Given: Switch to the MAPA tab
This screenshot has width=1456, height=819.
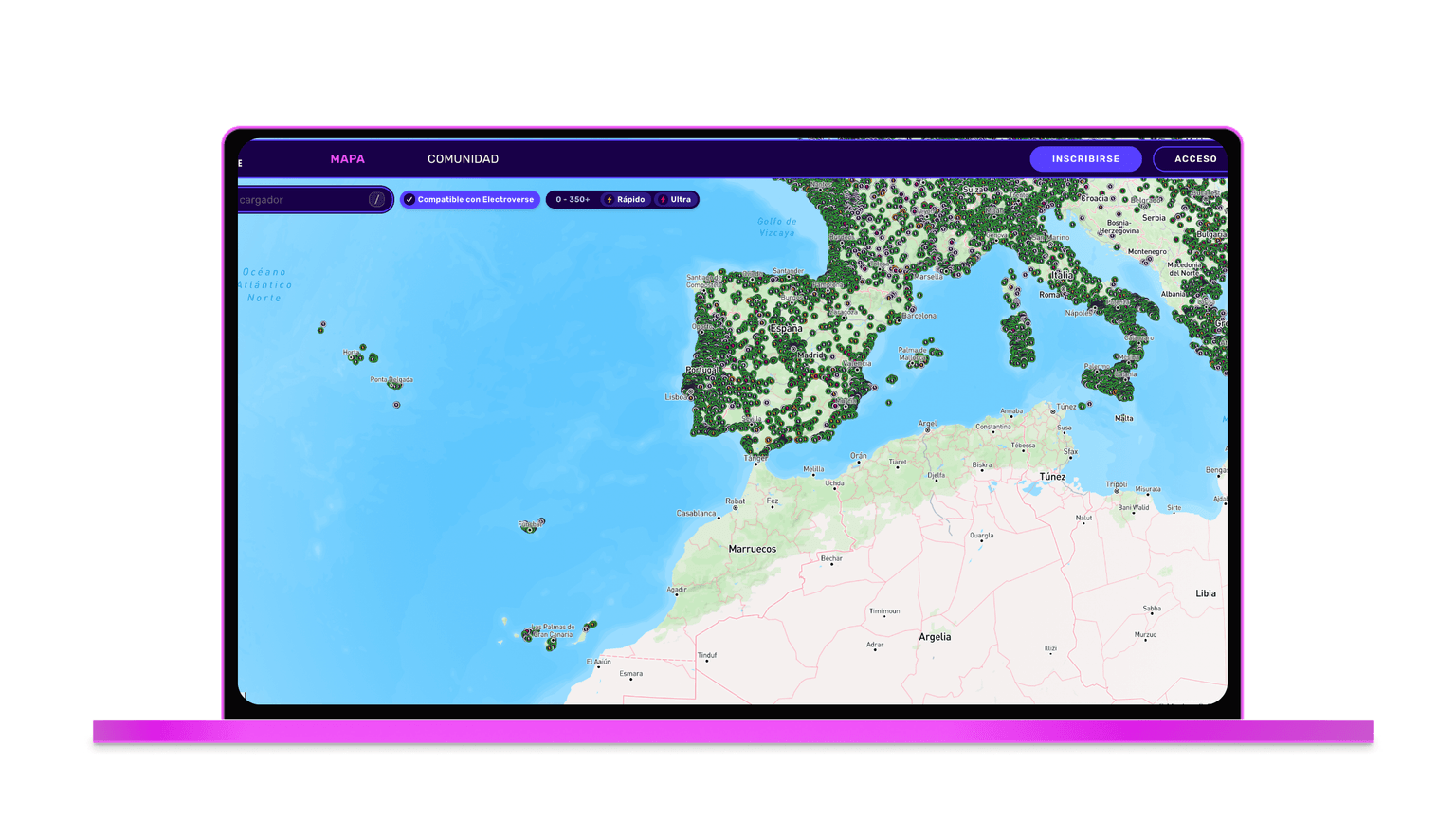Looking at the screenshot, I should [x=347, y=159].
